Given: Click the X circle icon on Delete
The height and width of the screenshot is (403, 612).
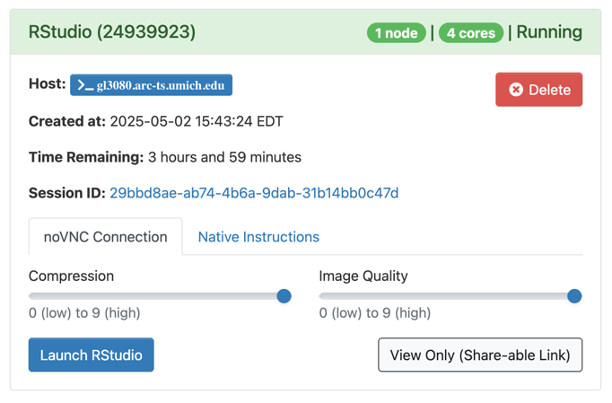Looking at the screenshot, I should [x=516, y=90].
